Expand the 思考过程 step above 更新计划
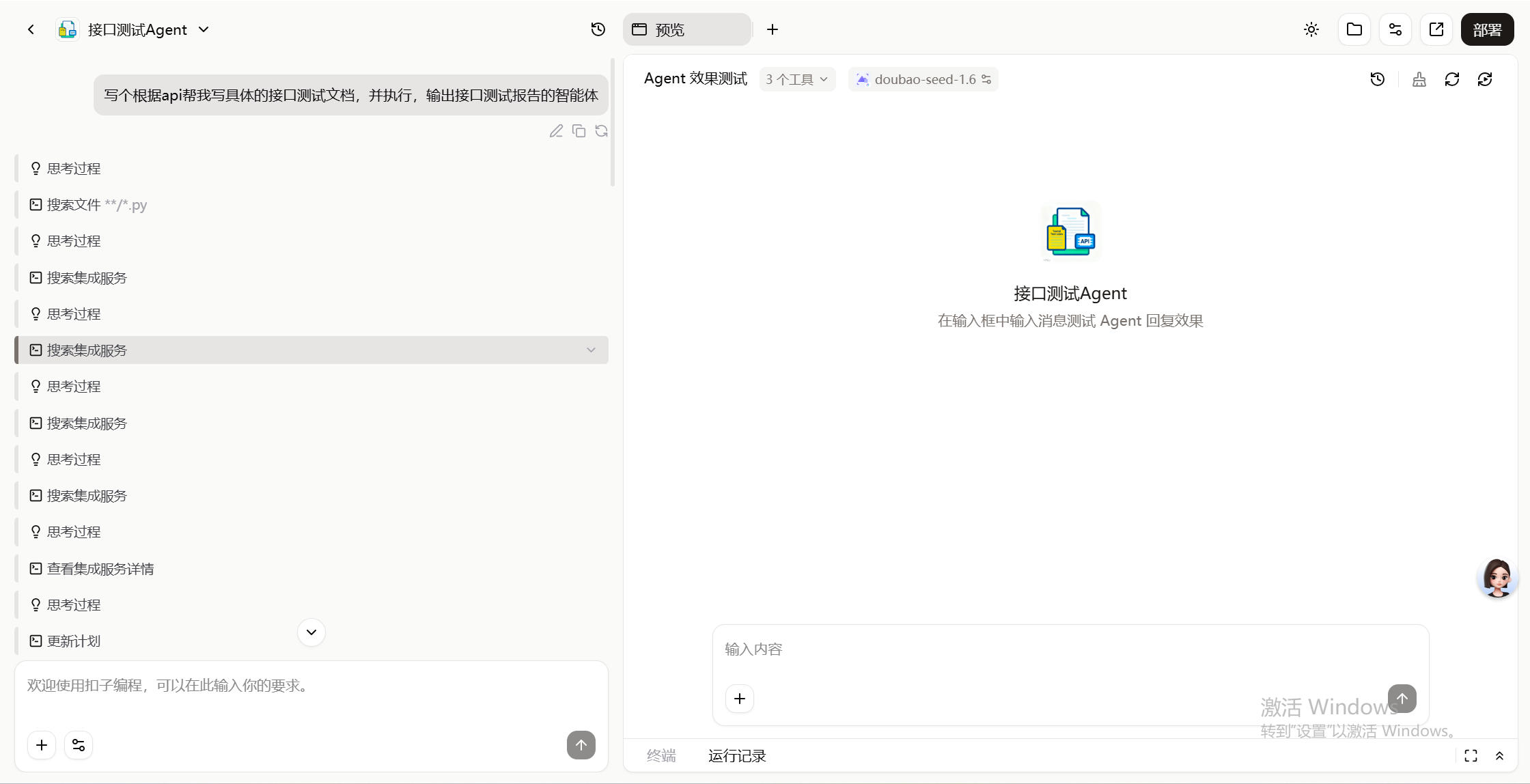 (x=311, y=604)
